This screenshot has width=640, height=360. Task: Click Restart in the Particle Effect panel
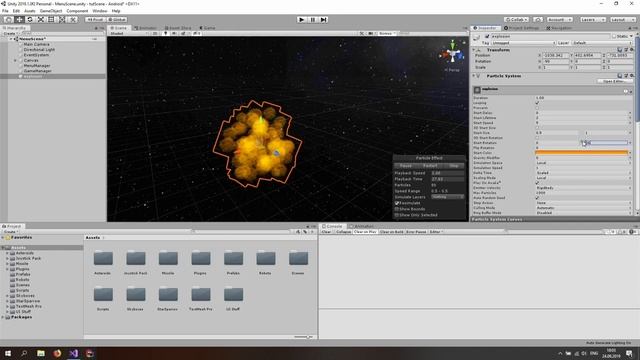(430, 166)
